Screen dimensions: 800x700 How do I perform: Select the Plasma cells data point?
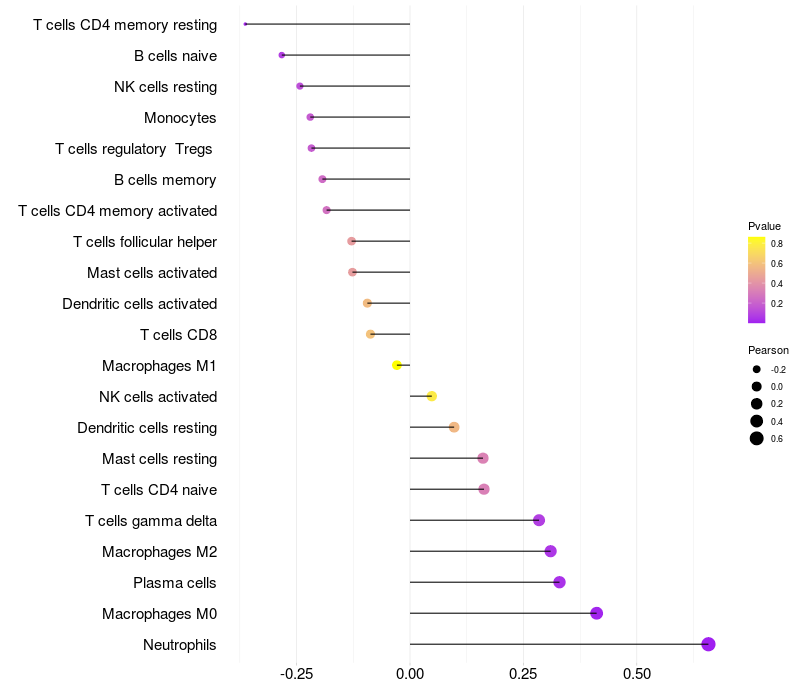[x=559, y=582]
